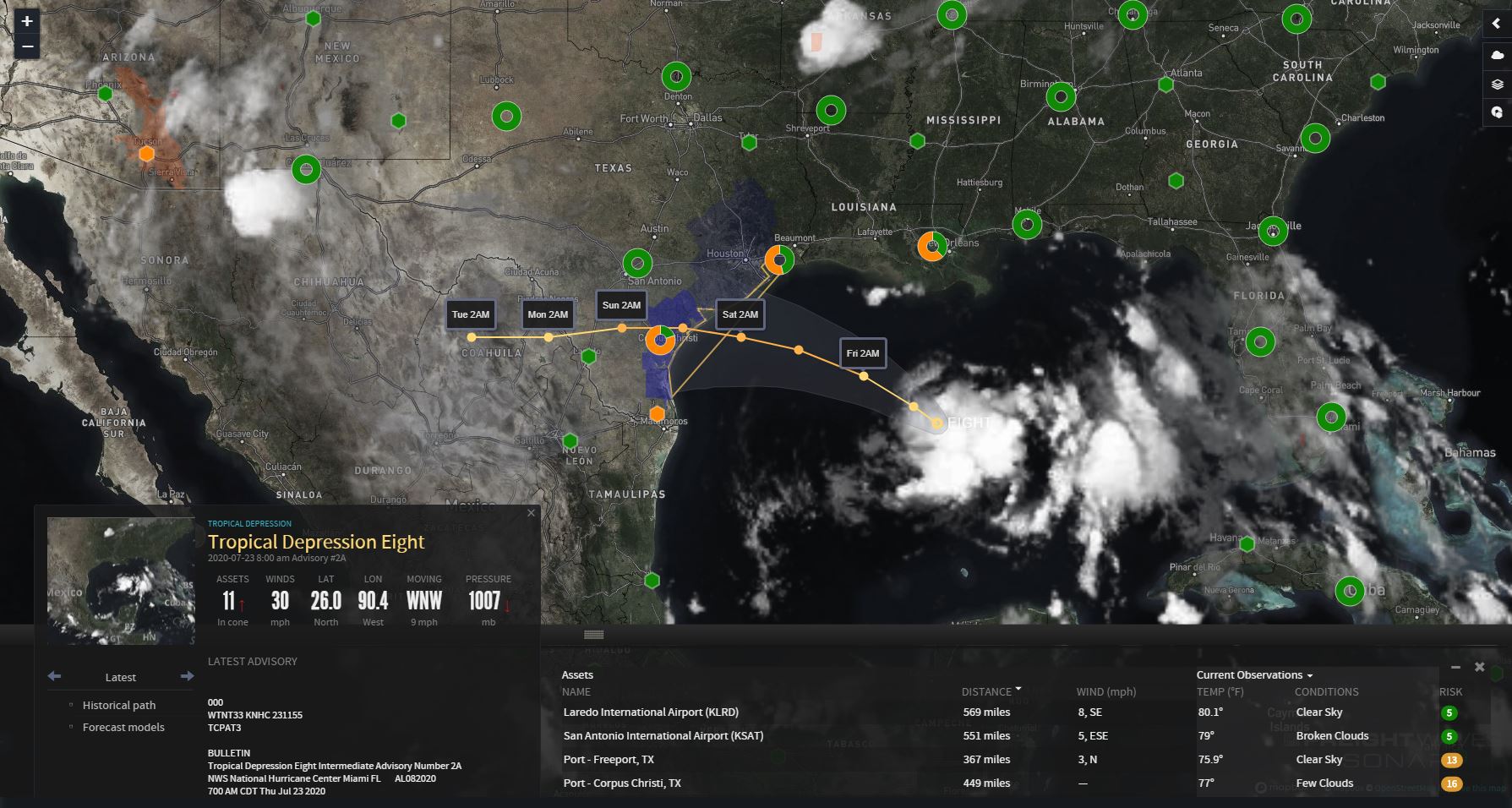Image resolution: width=1512 pixels, height=808 pixels.
Task: Select the Sat 2AM forecast label
Action: pyautogui.click(x=740, y=314)
